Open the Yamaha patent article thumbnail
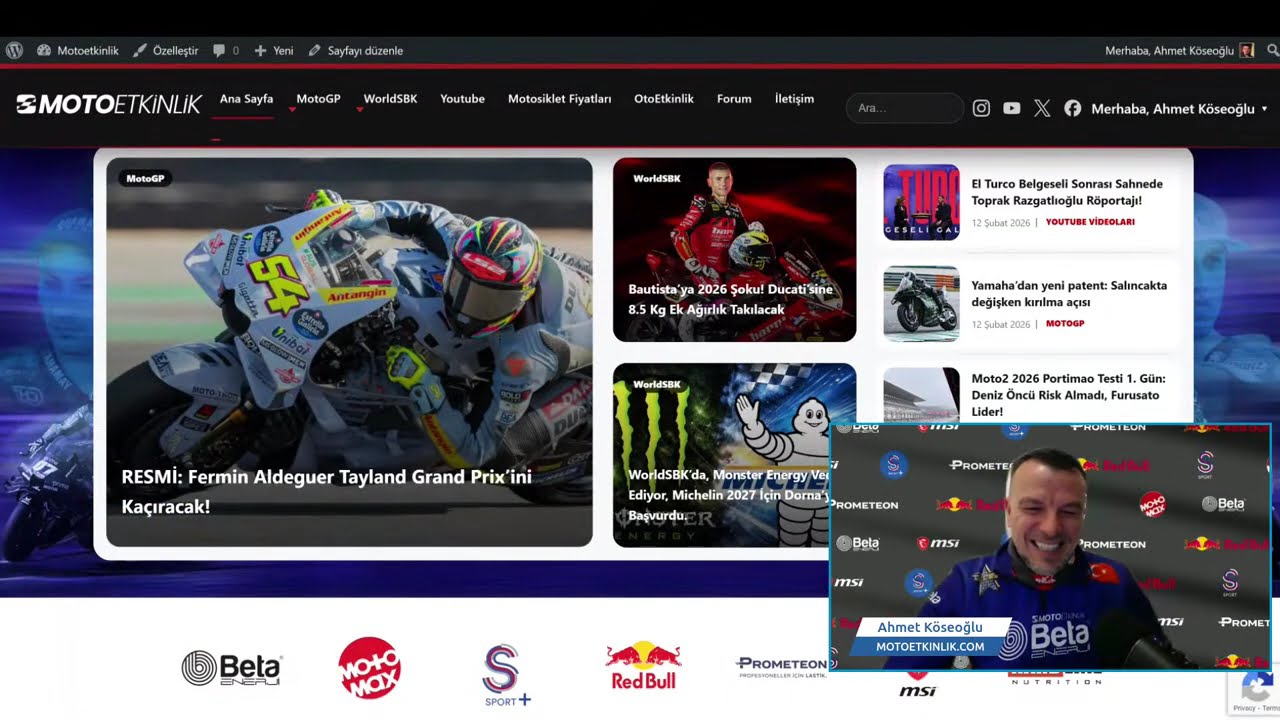The image size is (1280, 720). [x=921, y=304]
